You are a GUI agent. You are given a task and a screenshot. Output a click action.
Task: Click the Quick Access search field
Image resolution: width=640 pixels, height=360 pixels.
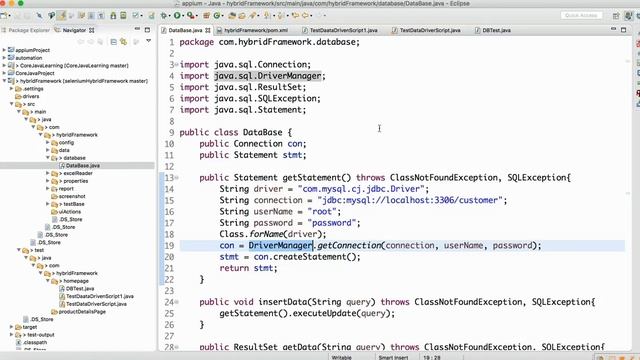pyautogui.click(x=581, y=16)
